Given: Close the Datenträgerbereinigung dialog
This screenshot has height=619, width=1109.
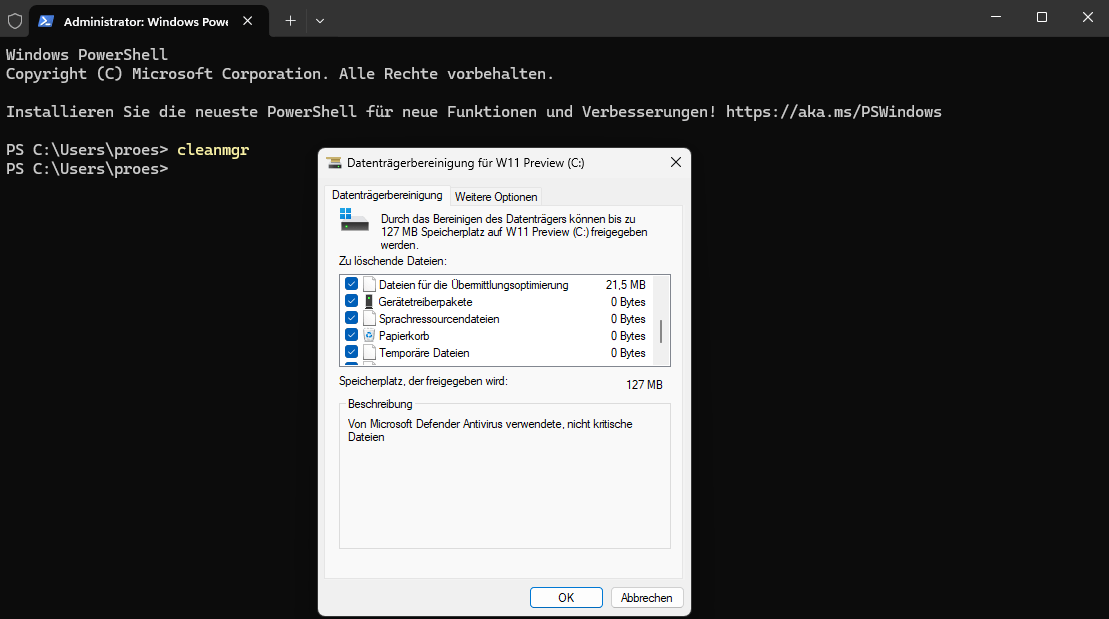Looking at the screenshot, I should (675, 163).
